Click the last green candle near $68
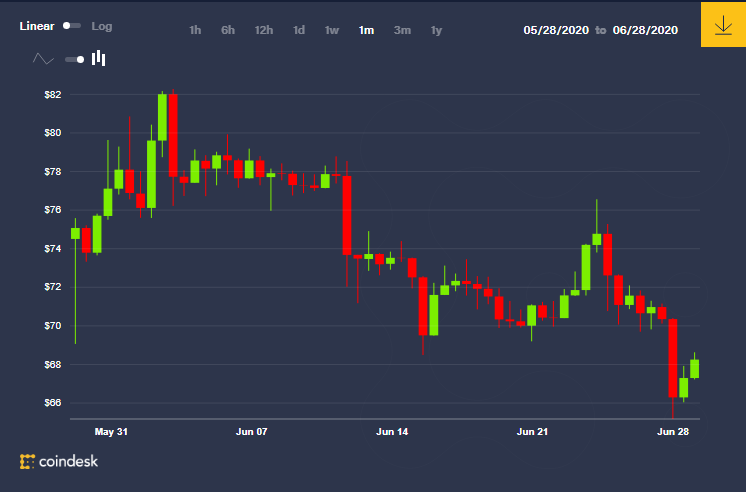746x492 pixels. coord(695,369)
